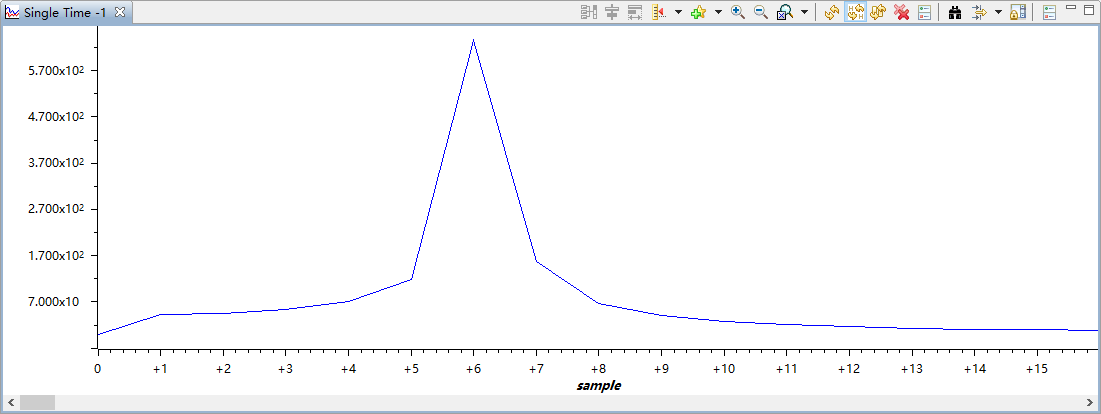Viewport: 1101px width, 414px height.
Task: Click the Zoom Out magnifier icon
Action: pos(760,12)
